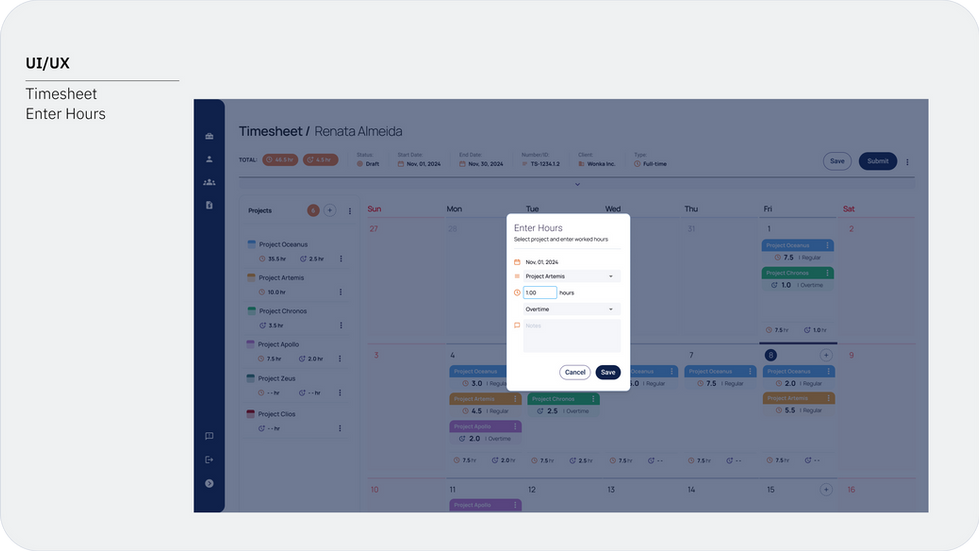Click day 8 Project Oceanus entry card

pos(799,378)
